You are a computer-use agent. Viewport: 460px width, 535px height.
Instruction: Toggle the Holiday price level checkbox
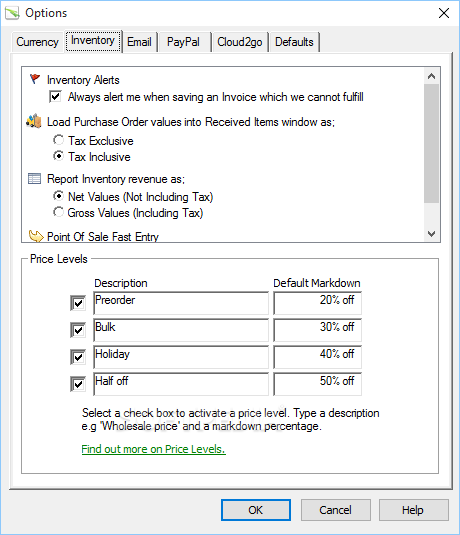click(x=78, y=357)
